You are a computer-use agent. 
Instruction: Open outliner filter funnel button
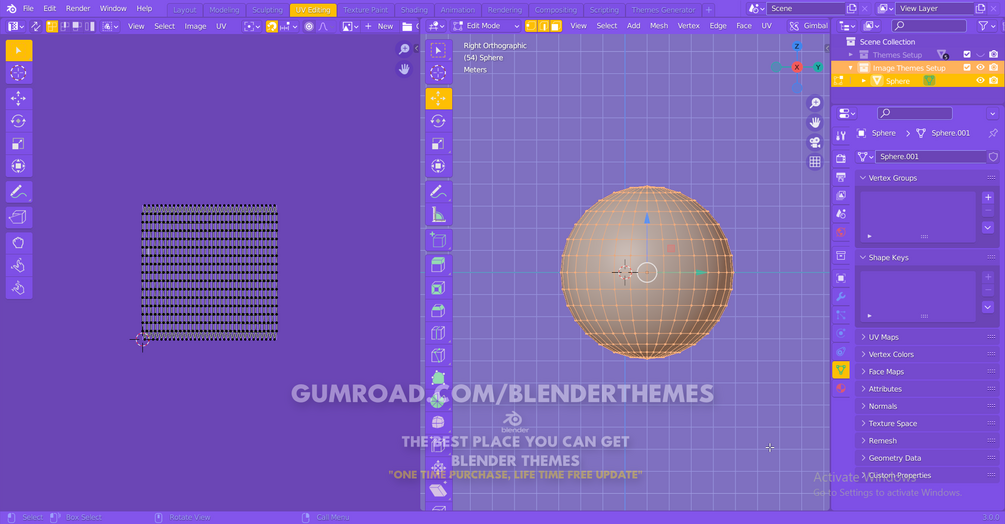(984, 26)
